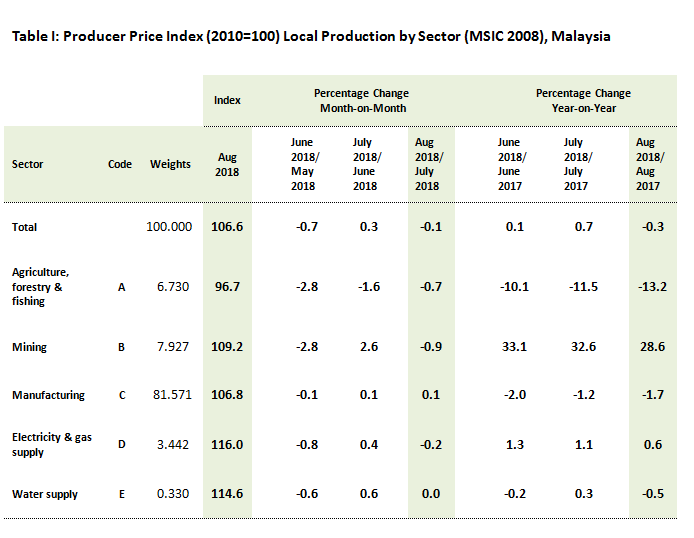694x538 pixels.
Task: Select the Water supply row label
Action: pyautogui.click(x=45, y=494)
